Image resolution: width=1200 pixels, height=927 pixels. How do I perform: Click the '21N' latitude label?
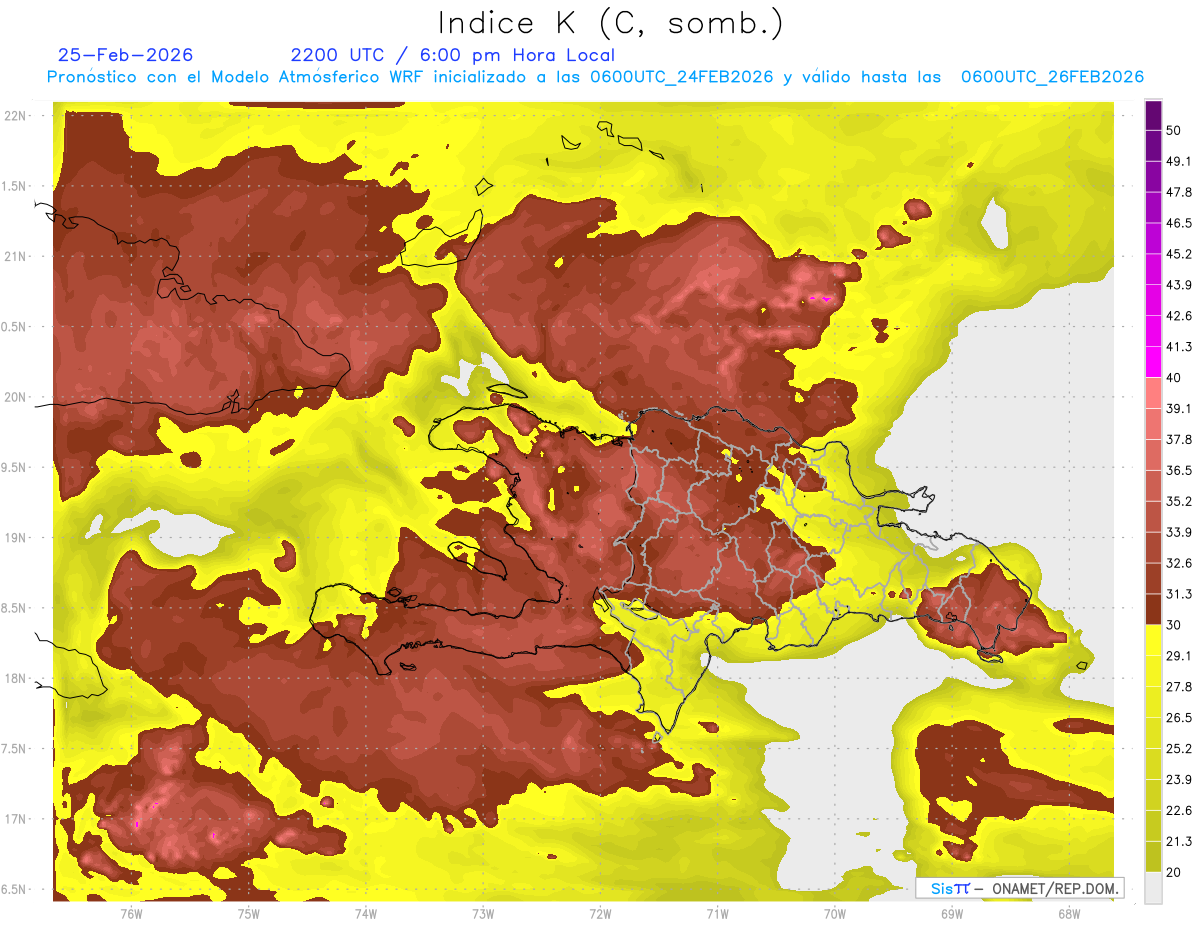pos(17,257)
